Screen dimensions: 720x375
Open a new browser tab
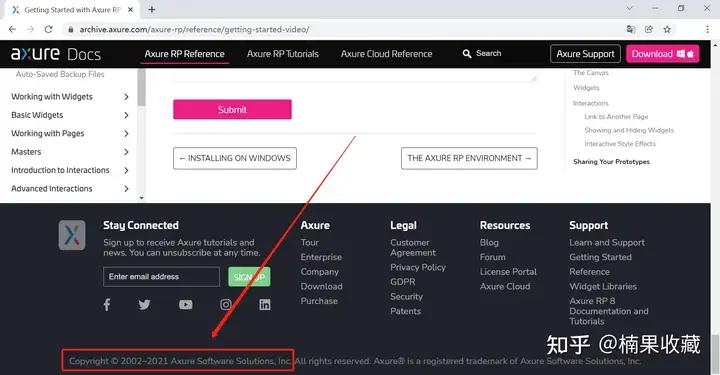click(x=152, y=9)
